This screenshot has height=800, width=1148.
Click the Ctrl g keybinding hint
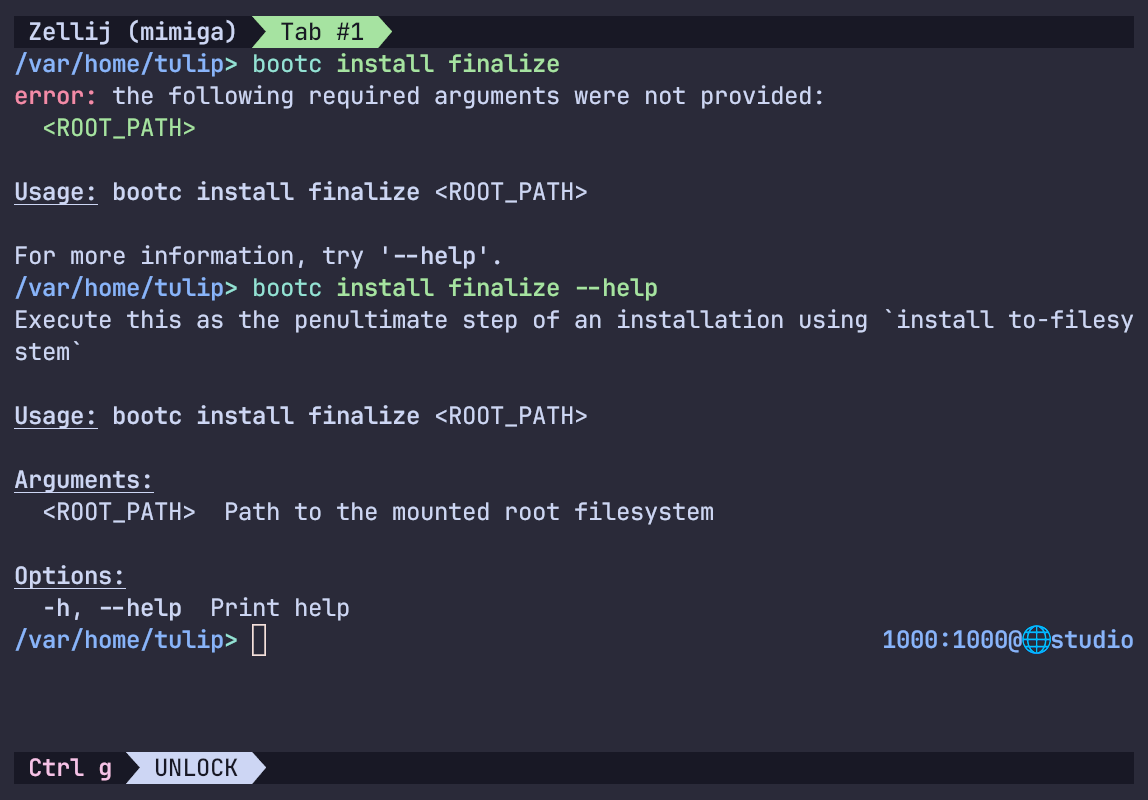70,768
